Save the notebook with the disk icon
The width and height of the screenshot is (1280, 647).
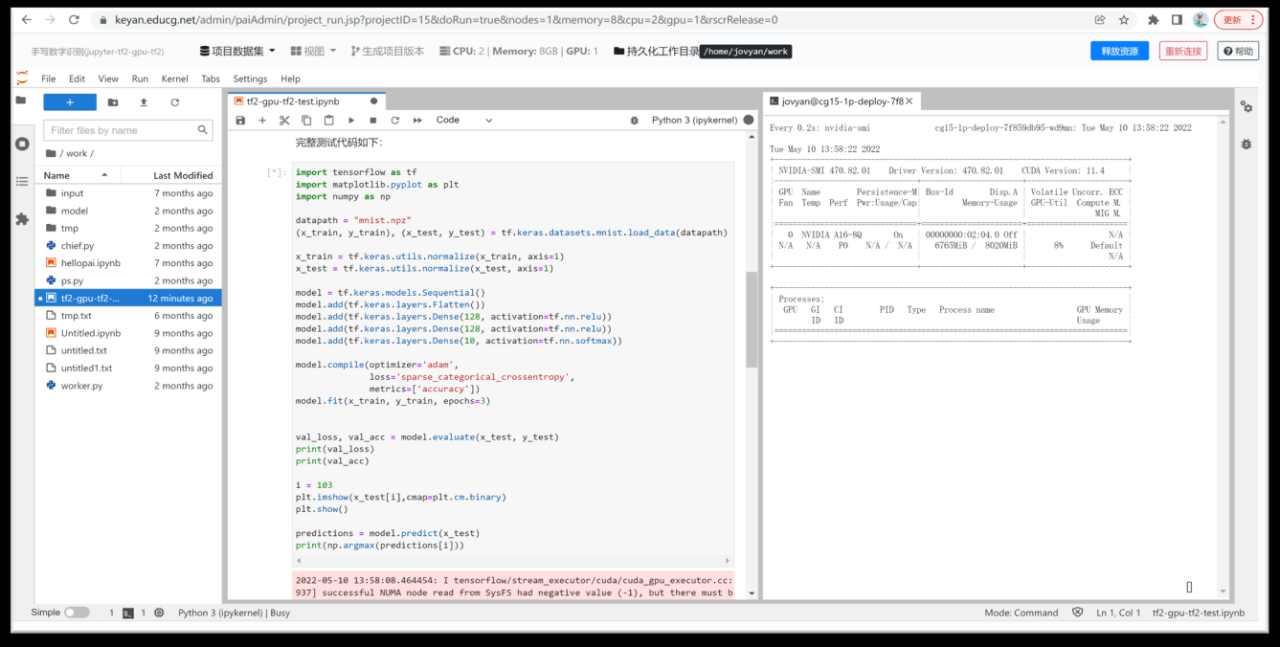pos(241,120)
